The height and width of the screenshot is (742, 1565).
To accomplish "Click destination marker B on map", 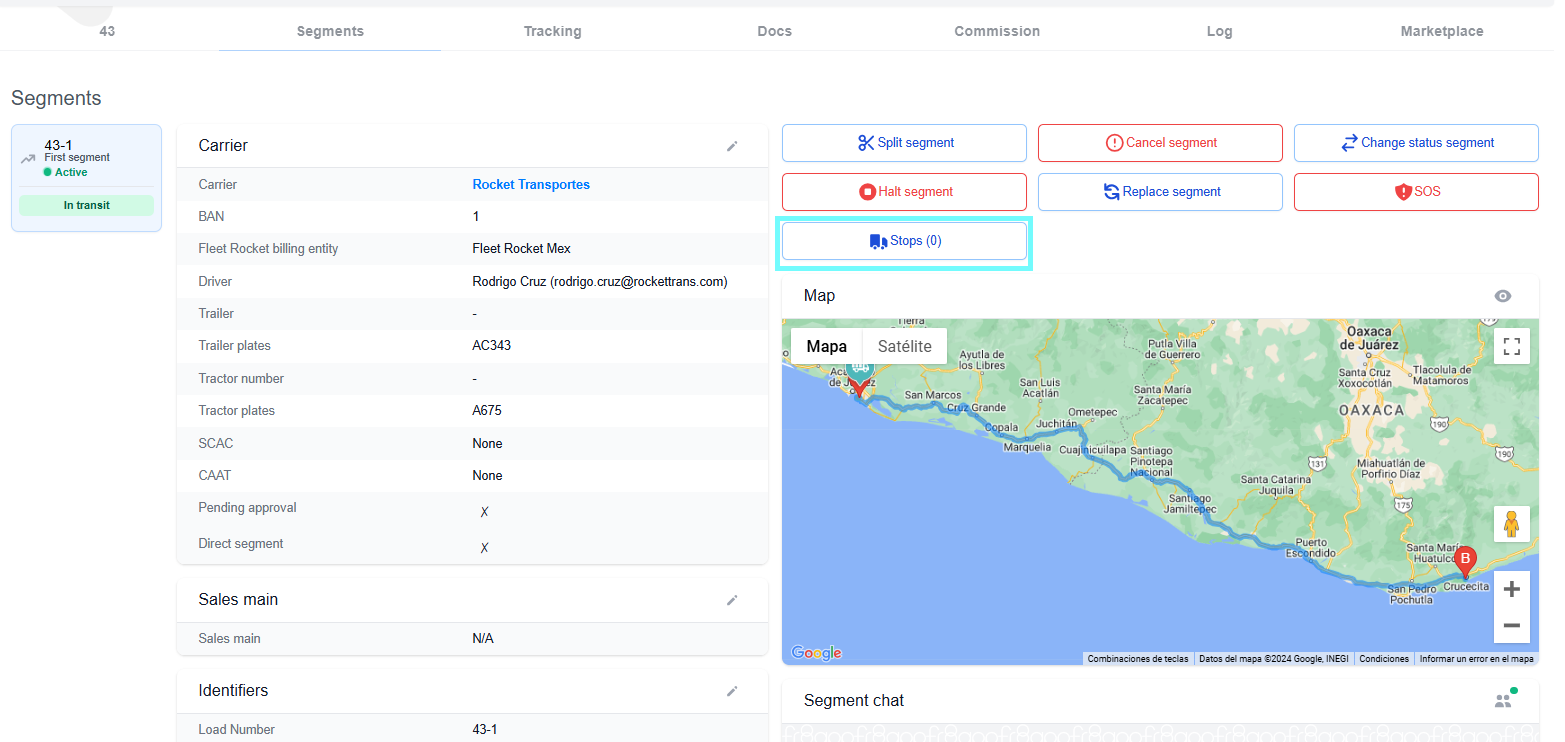I will click(1465, 560).
